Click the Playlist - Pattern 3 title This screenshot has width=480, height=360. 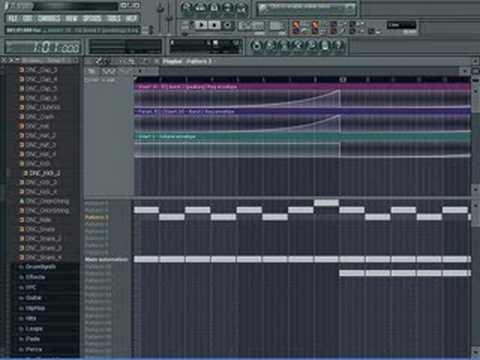pyautogui.click(x=187, y=62)
